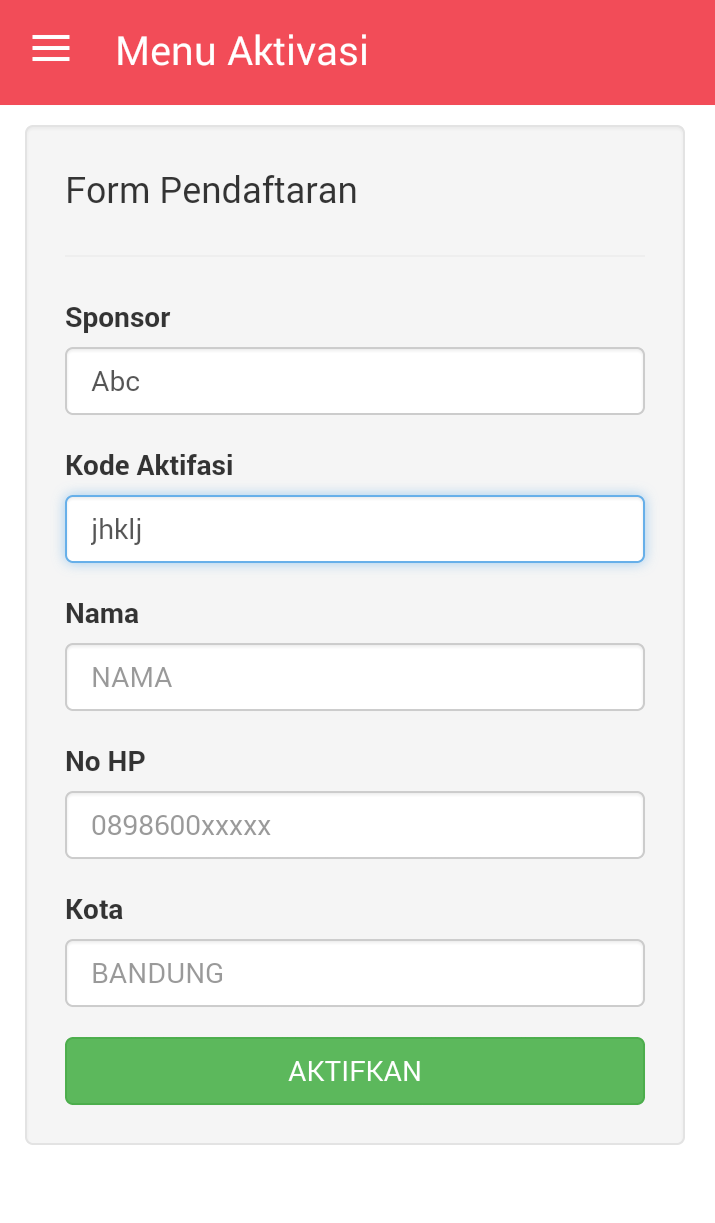
Task: Click the Kota field label
Action: click(94, 909)
